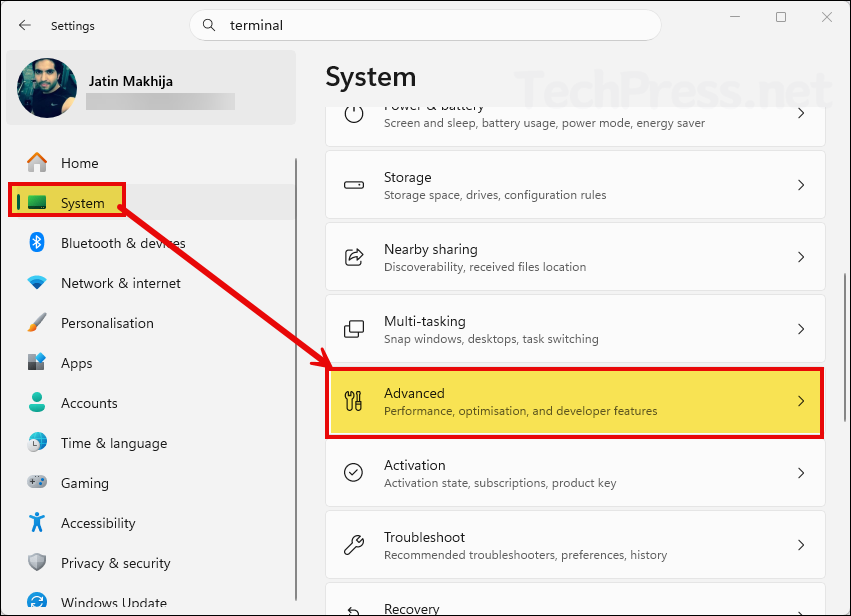Image resolution: width=851 pixels, height=616 pixels.
Task: Select the Gaming controller icon
Action: coord(36,483)
